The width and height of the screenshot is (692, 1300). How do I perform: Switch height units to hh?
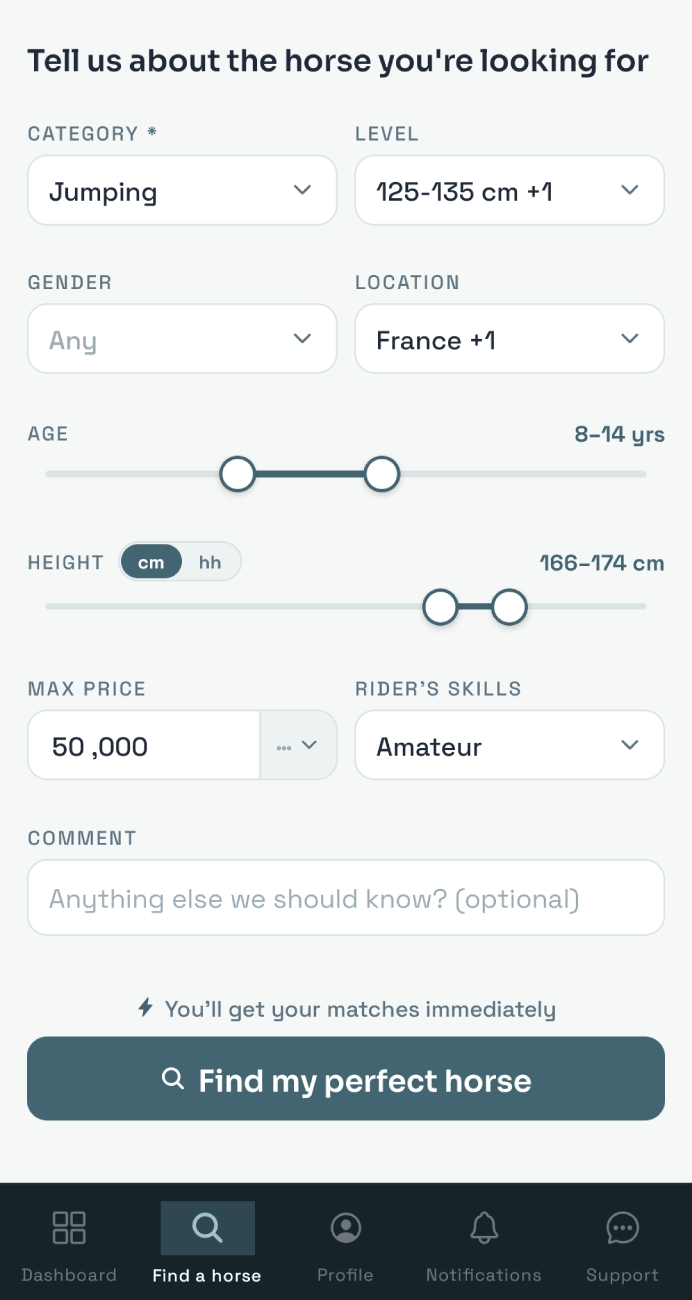point(210,562)
